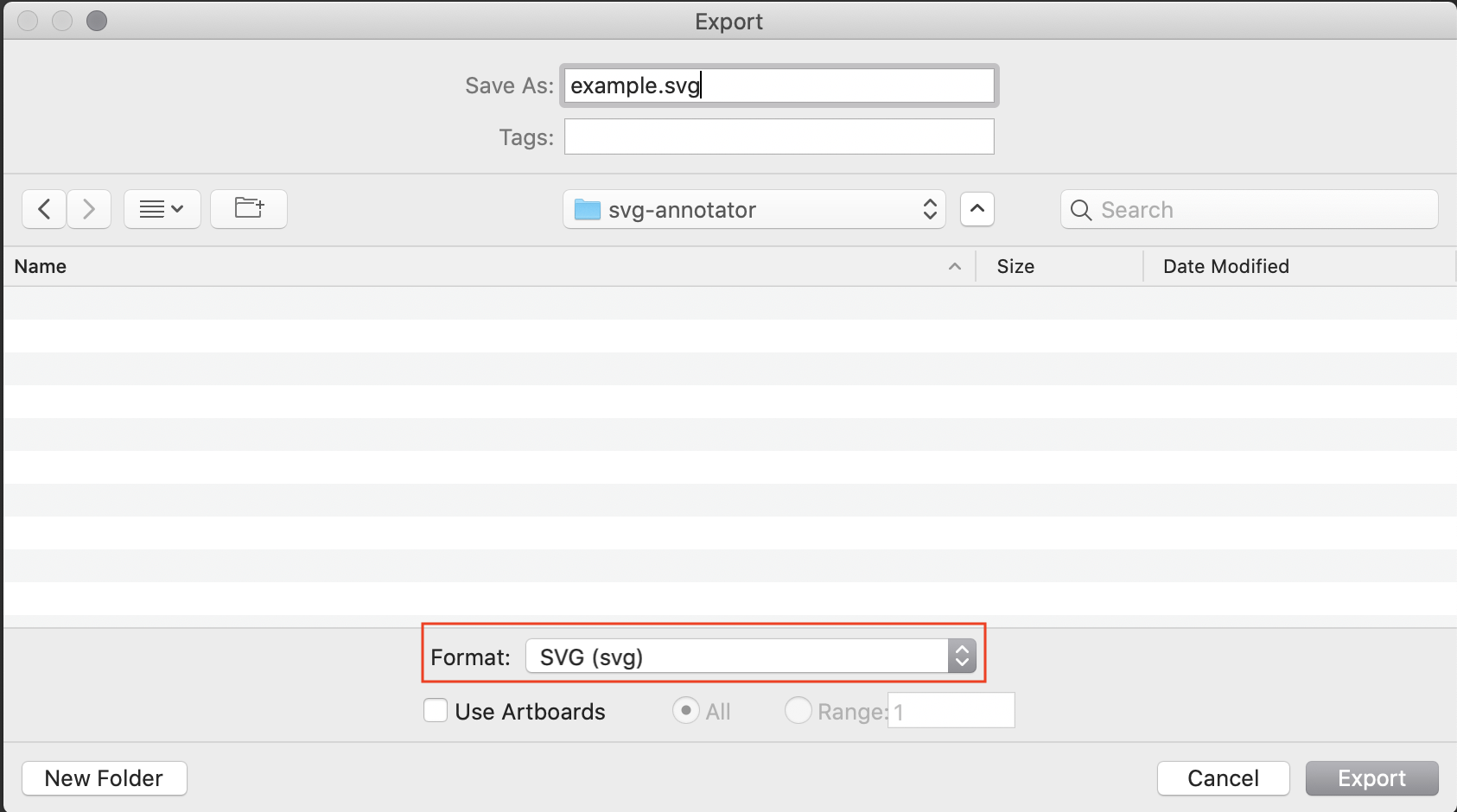Image resolution: width=1457 pixels, height=812 pixels.
Task: Click the Range value field
Action: click(x=951, y=711)
